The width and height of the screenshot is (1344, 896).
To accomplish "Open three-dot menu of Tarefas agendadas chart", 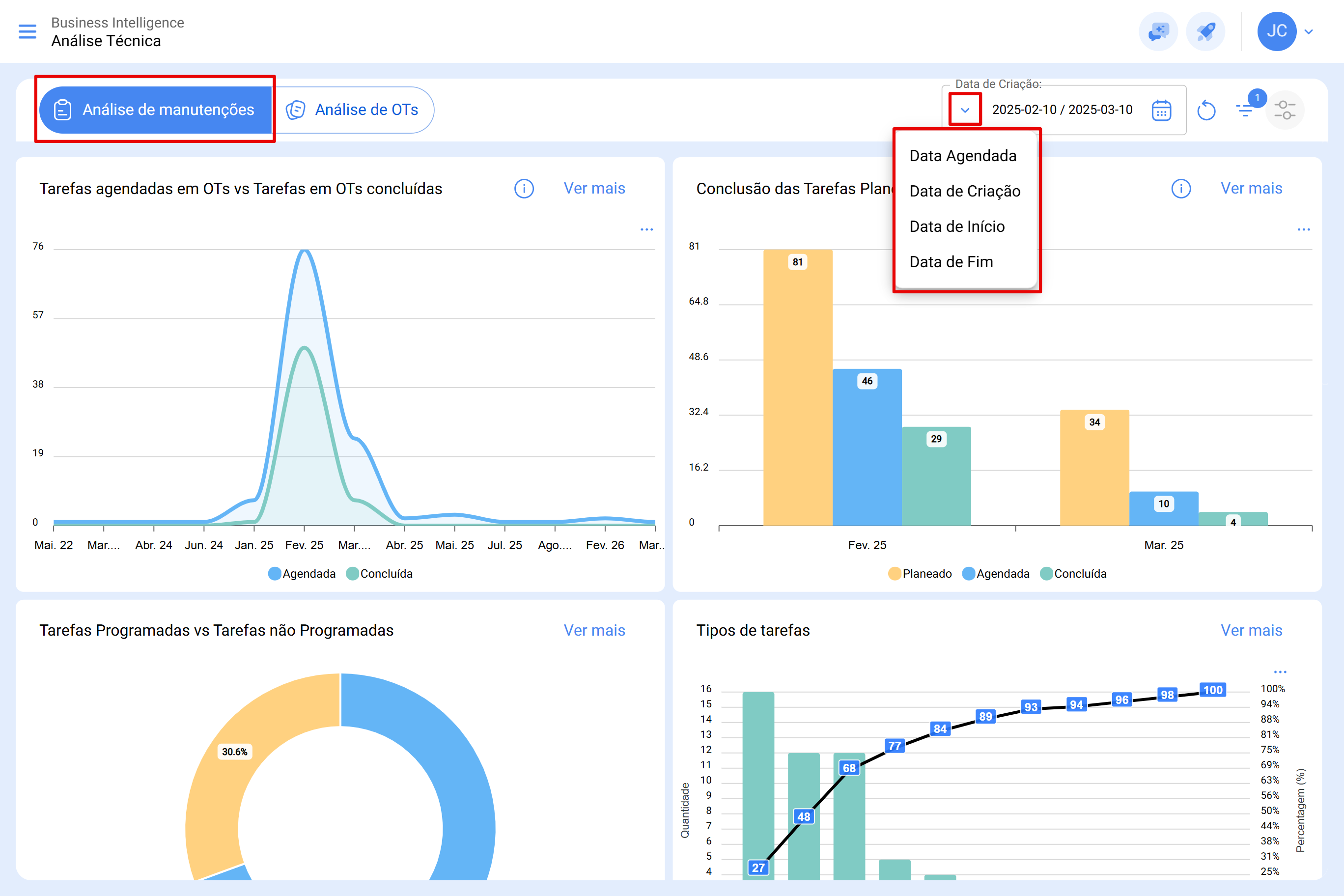I will tap(647, 229).
